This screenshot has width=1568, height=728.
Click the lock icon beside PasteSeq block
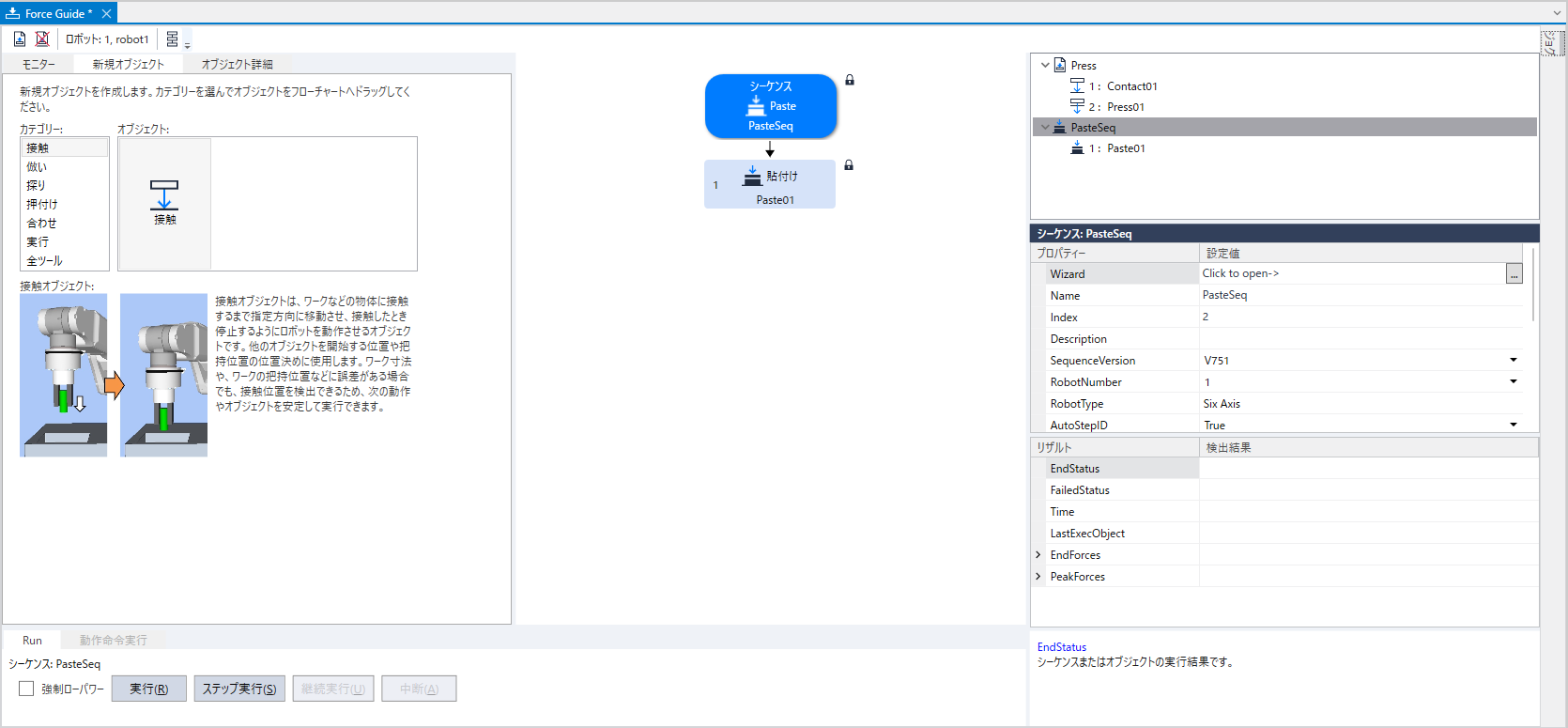click(x=850, y=80)
